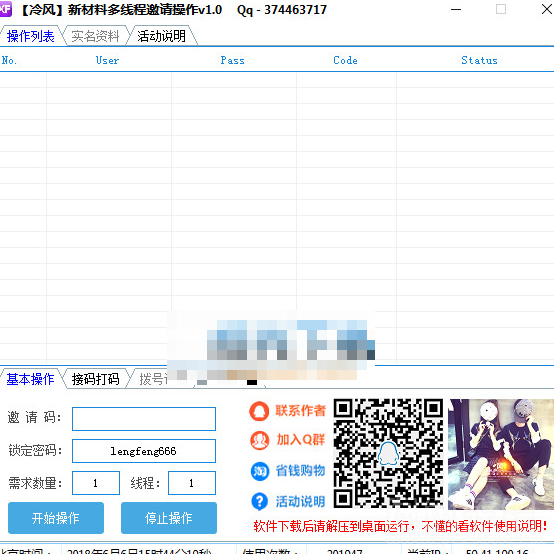554x554 pixels.
Task: Switch to the 实名资料 tab
Action: pyautogui.click(x=95, y=36)
